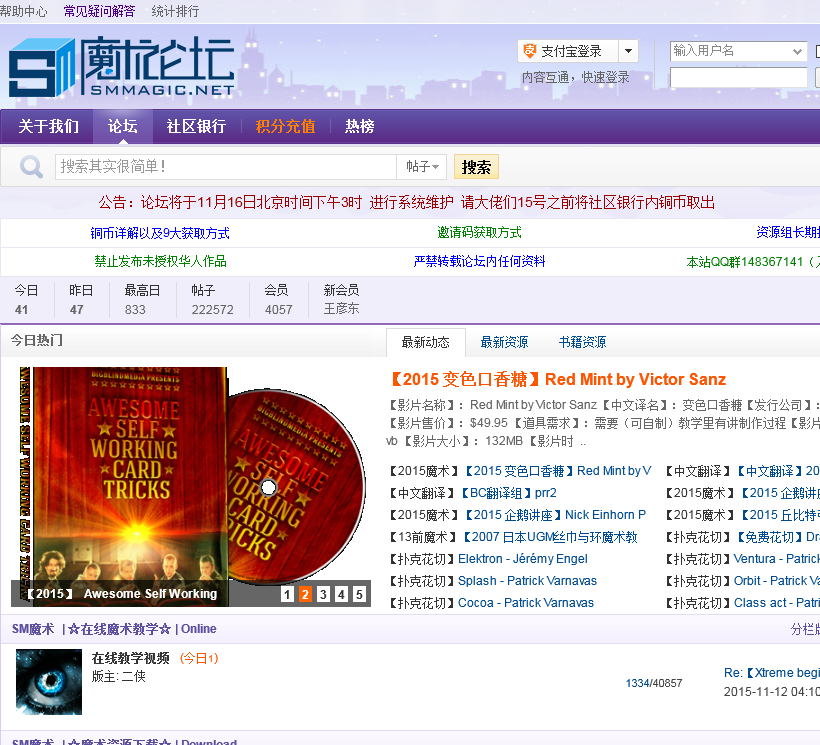This screenshot has height=745, width=820.
Task: Open Elektron - Jérémy Engel link
Action: [523, 559]
